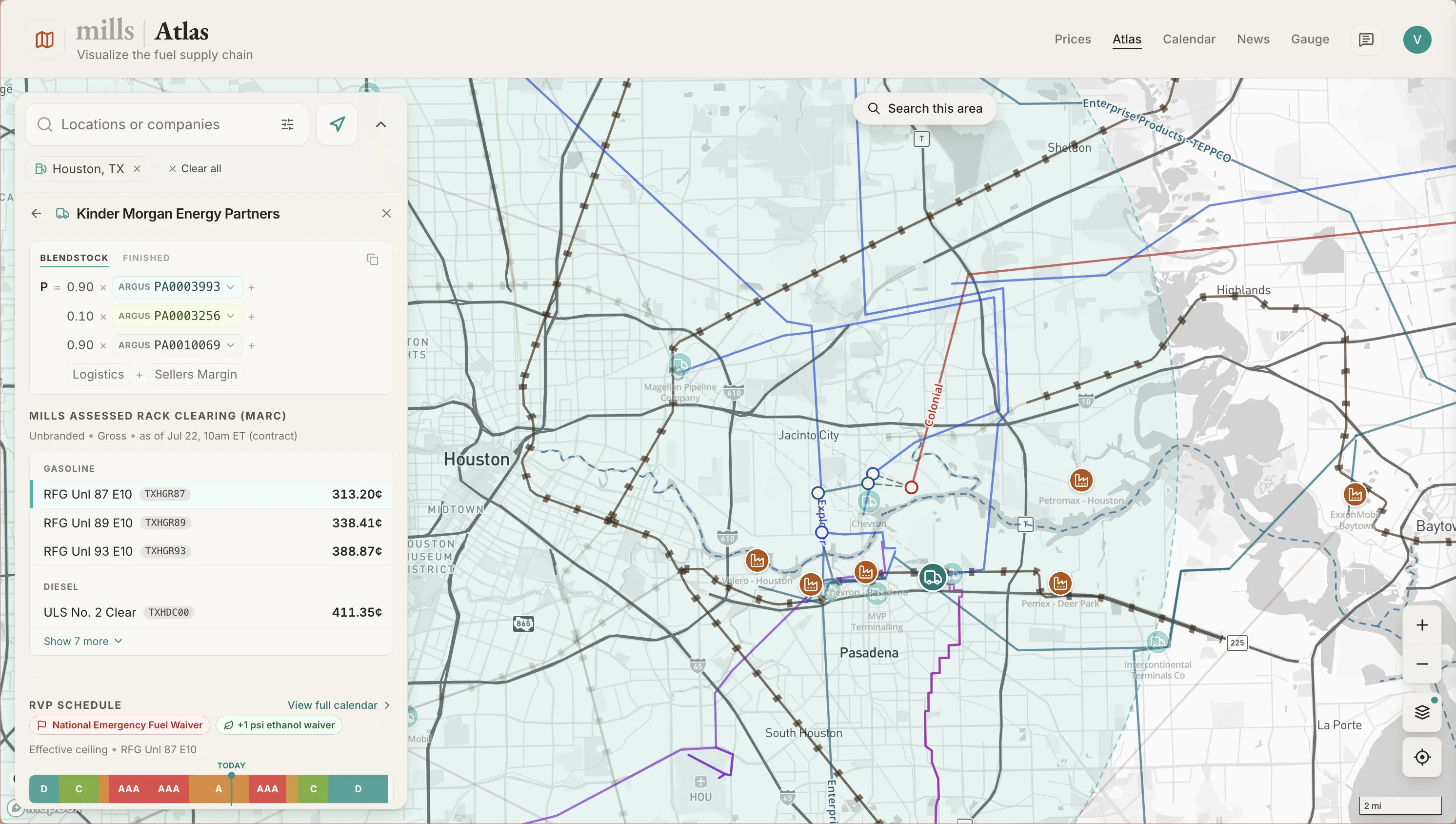Select the ULS No. 2 Clear row

point(211,612)
